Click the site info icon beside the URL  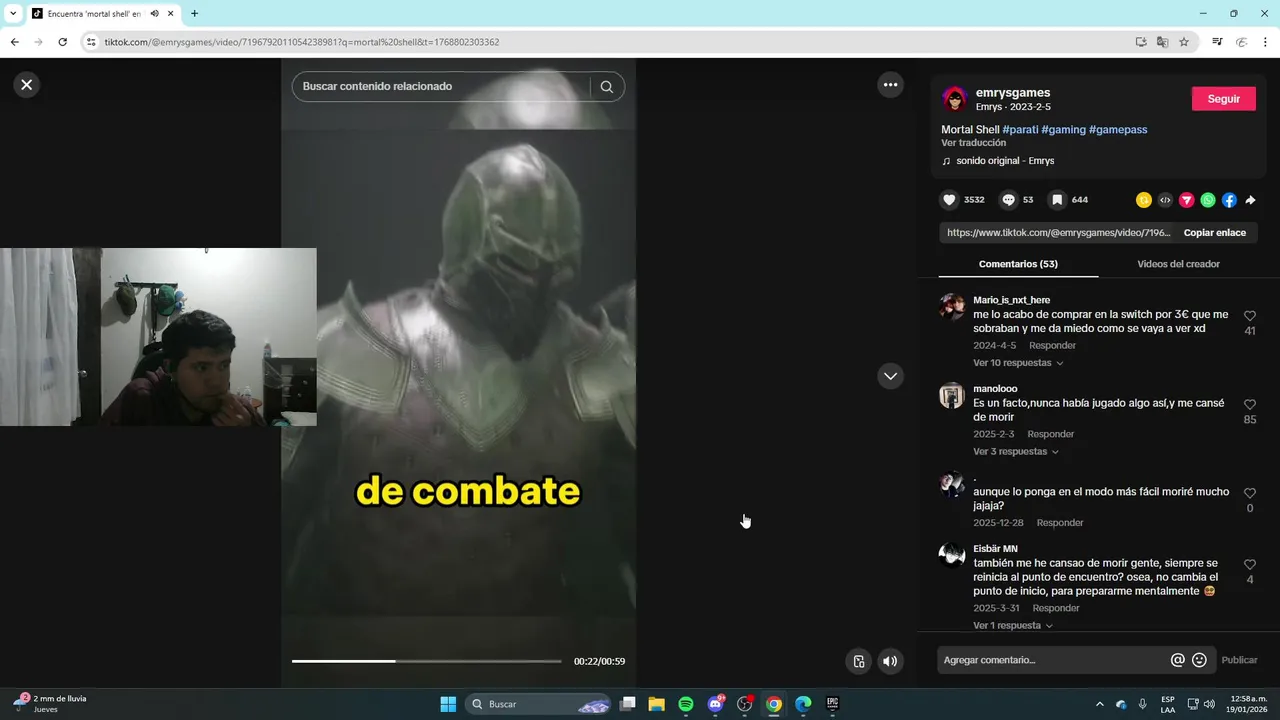[91, 42]
